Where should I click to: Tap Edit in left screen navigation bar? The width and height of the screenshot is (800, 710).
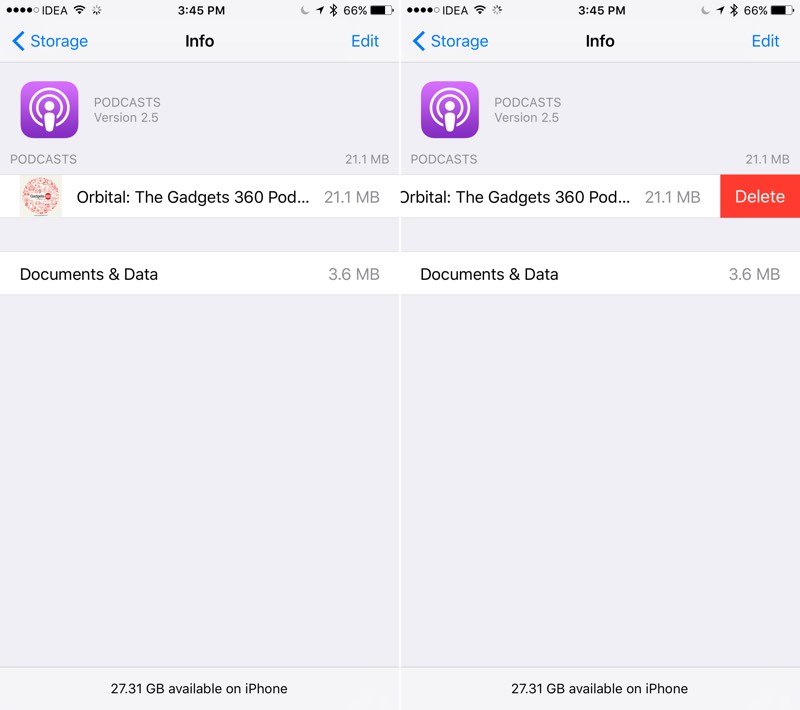point(365,41)
